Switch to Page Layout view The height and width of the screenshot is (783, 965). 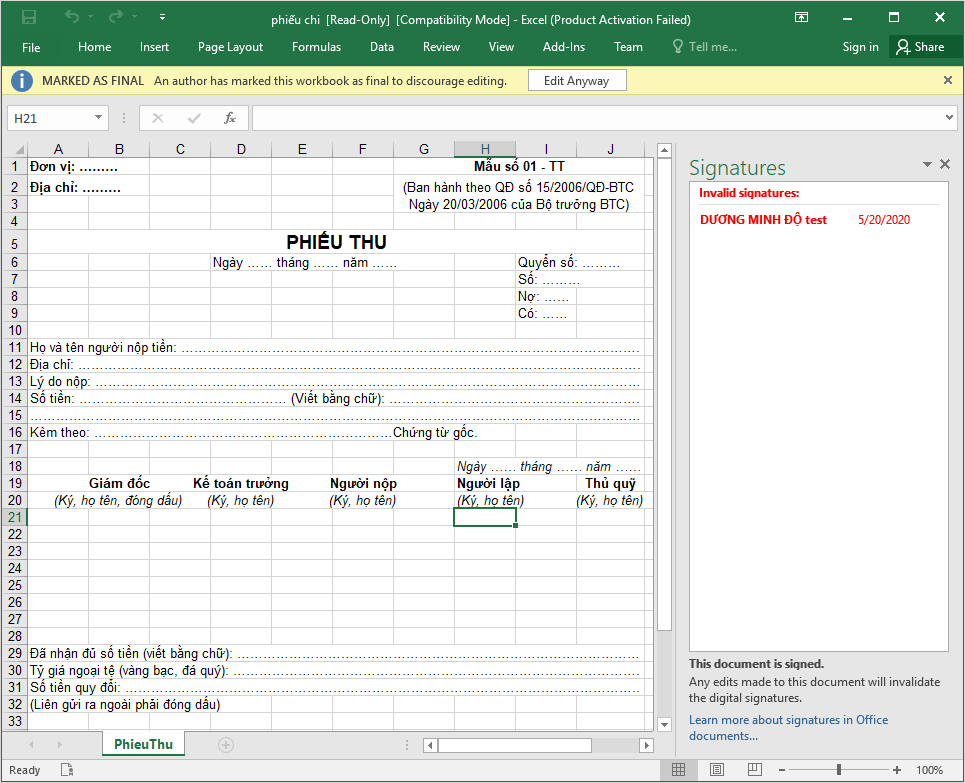[716, 770]
